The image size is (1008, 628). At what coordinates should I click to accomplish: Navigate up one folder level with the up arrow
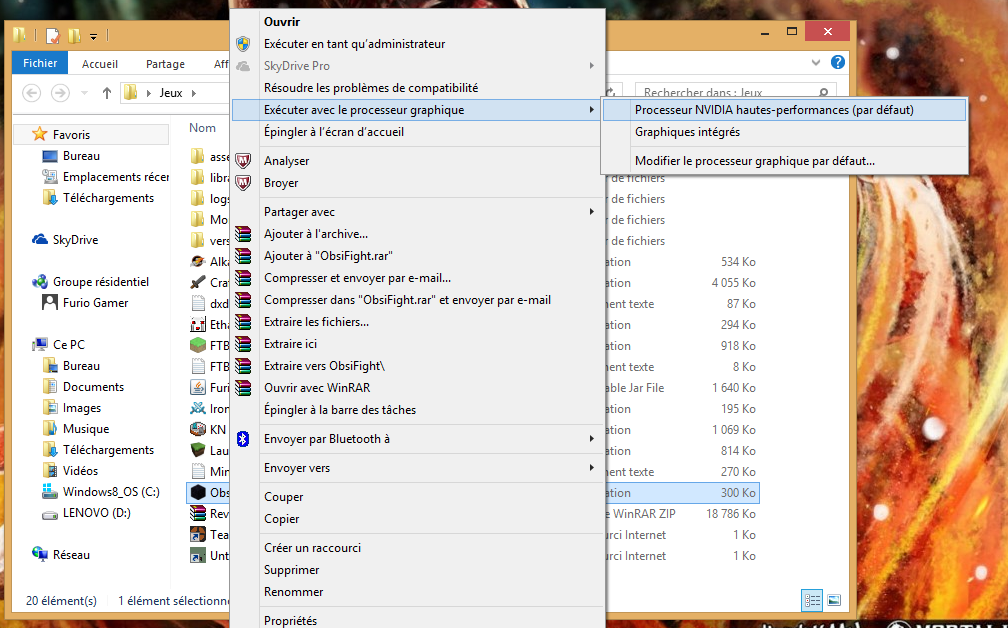pyautogui.click(x=107, y=93)
